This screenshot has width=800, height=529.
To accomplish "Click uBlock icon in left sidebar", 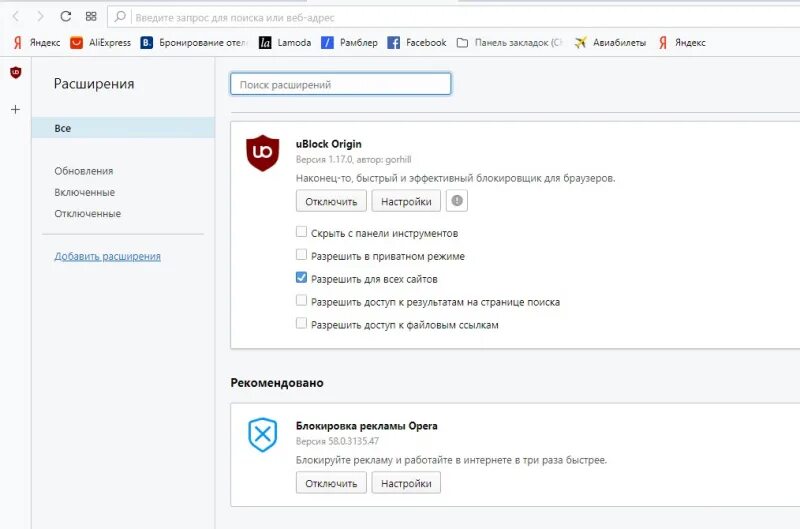I will point(16,72).
